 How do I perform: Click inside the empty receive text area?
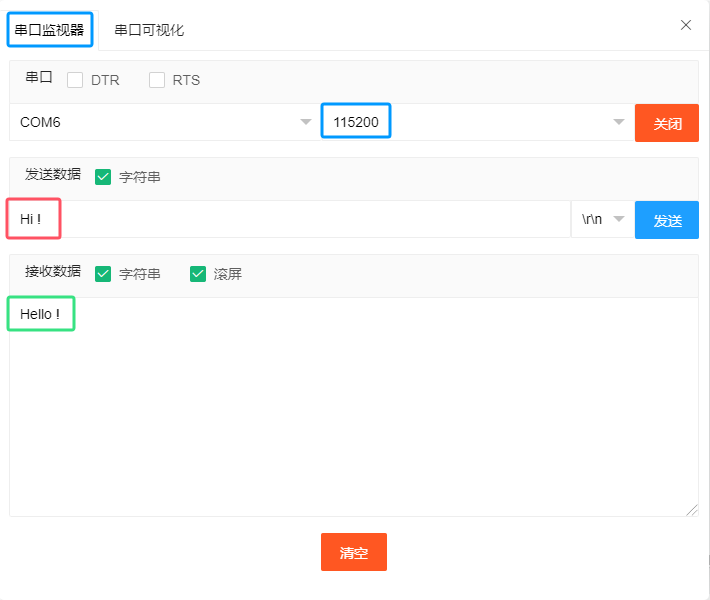pyautogui.click(x=350, y=420)
